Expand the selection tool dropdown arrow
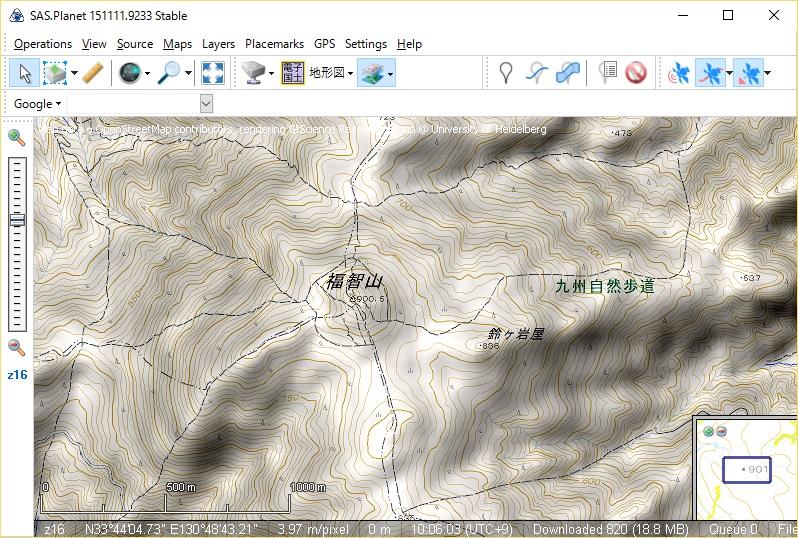Screen dimensions: 798x538 coord(74,73)
